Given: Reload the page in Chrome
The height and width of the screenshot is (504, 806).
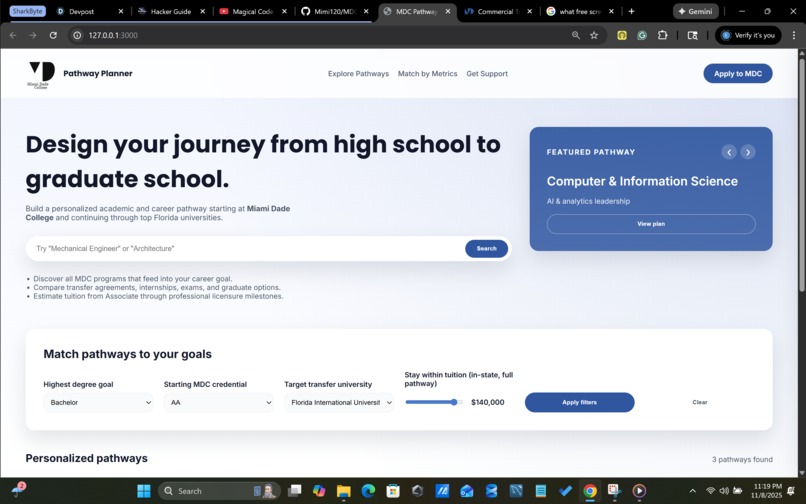Looking at the screenshot, I should (53, 35).
